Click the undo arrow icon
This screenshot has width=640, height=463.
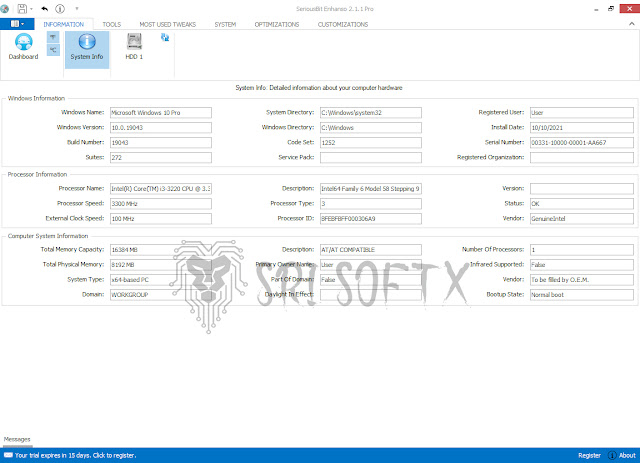click(x=44, y=9)
